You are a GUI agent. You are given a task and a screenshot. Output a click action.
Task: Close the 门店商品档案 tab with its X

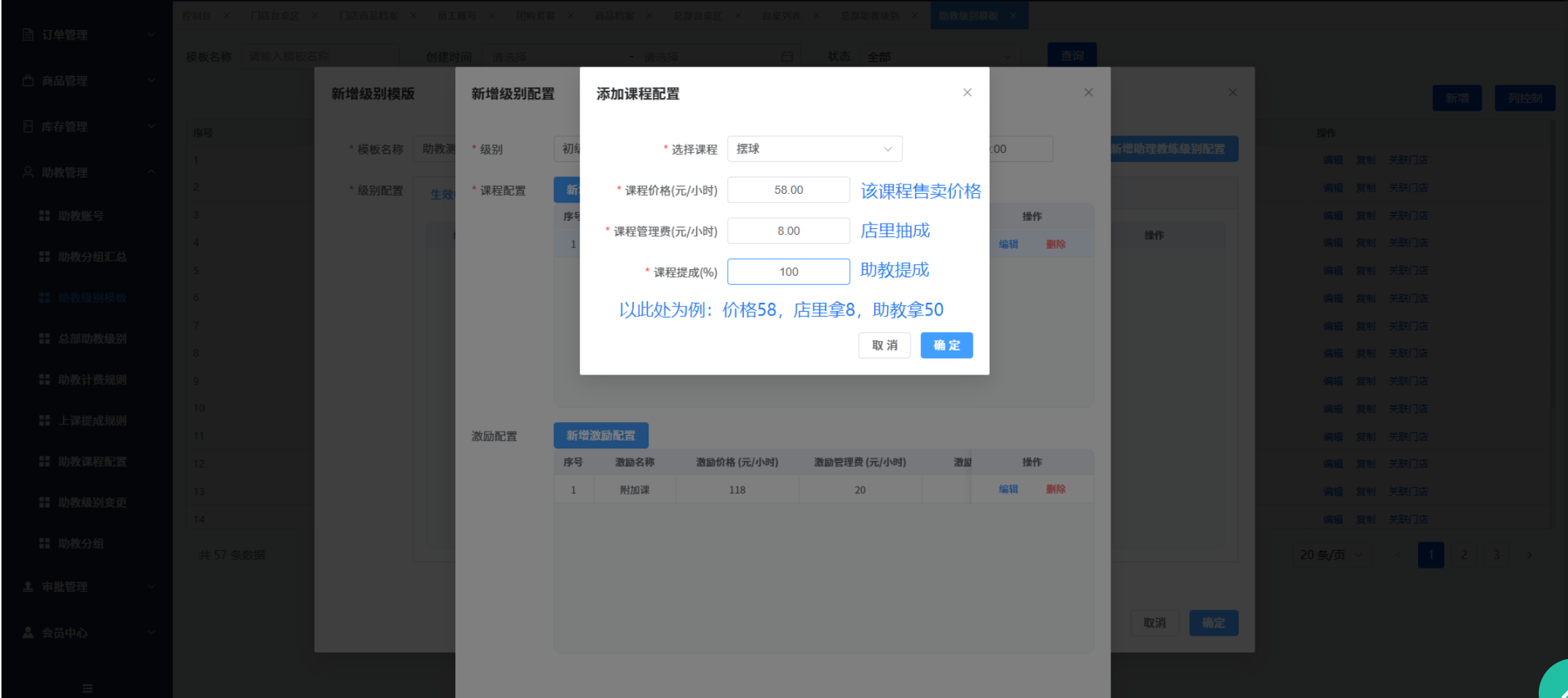414,15
